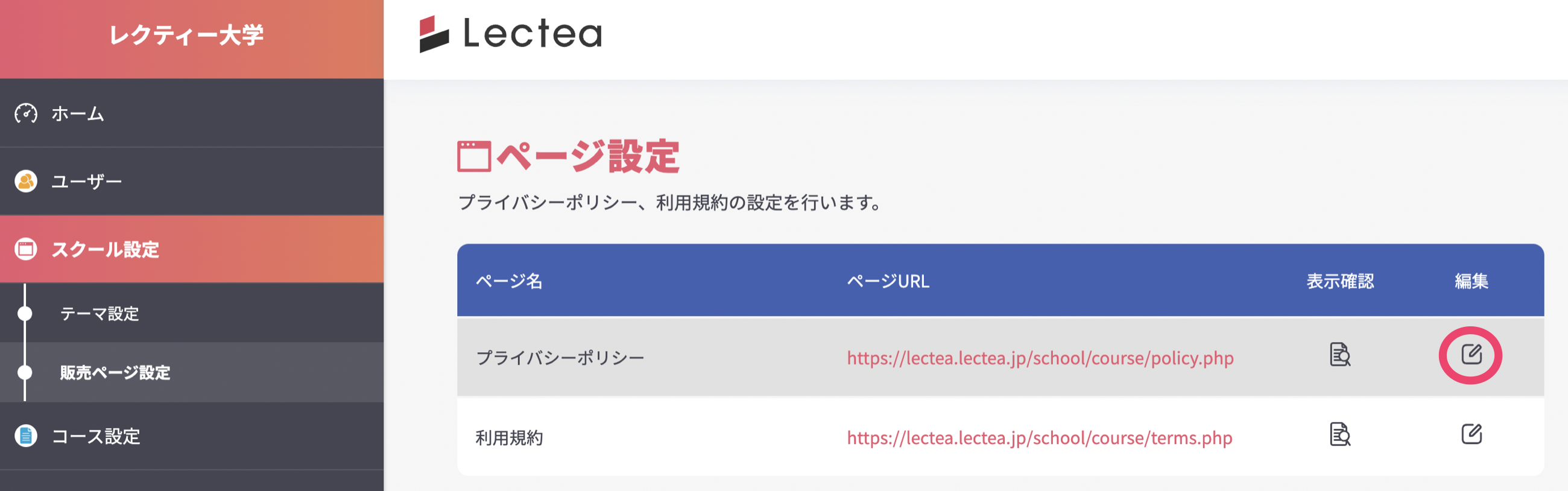Screen dimensions: 1568x491
Task: Select the ホーム dashboard gauge icon
Action: tap(25, 113)
